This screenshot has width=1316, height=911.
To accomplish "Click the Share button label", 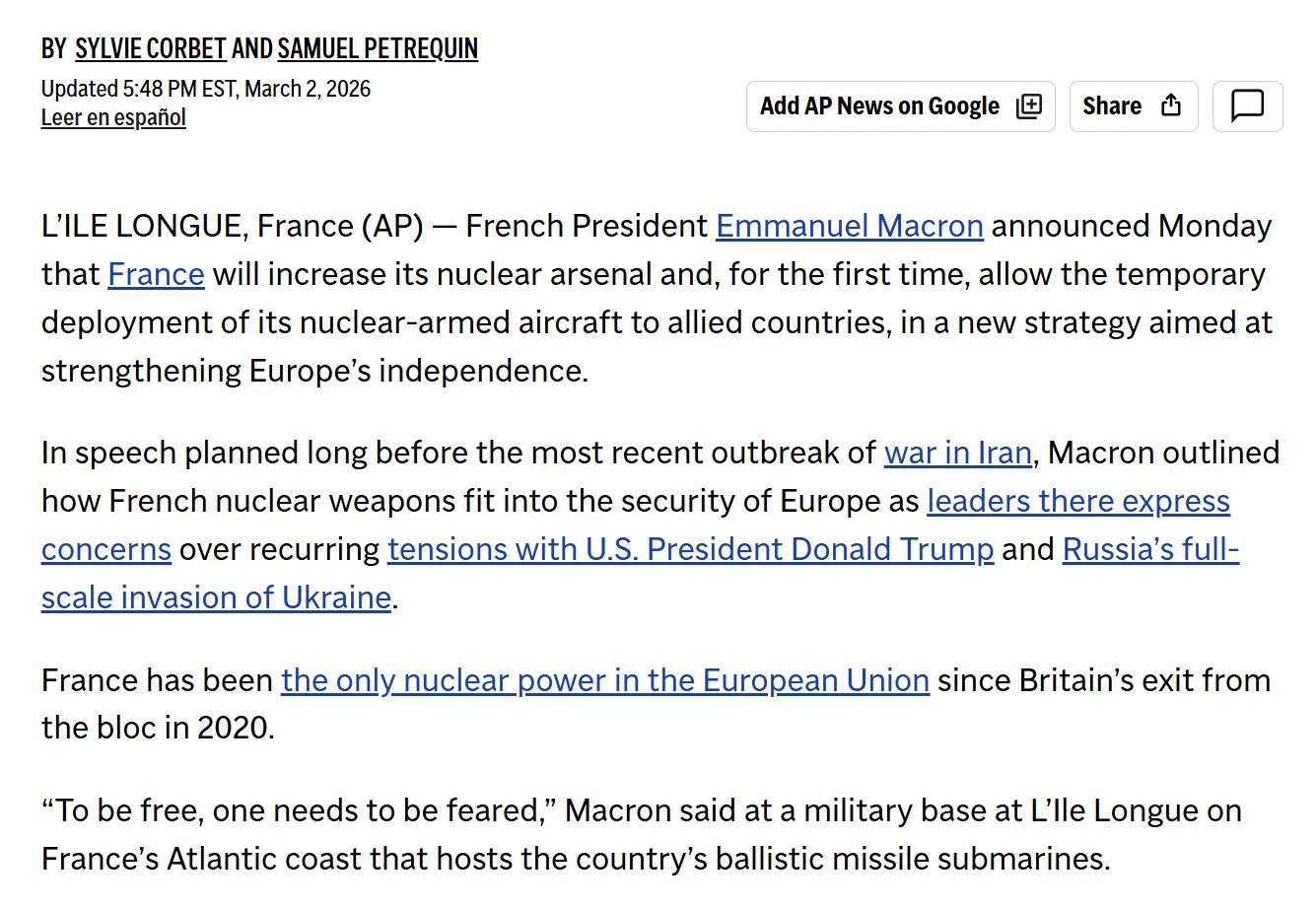I will (1112, 106).
